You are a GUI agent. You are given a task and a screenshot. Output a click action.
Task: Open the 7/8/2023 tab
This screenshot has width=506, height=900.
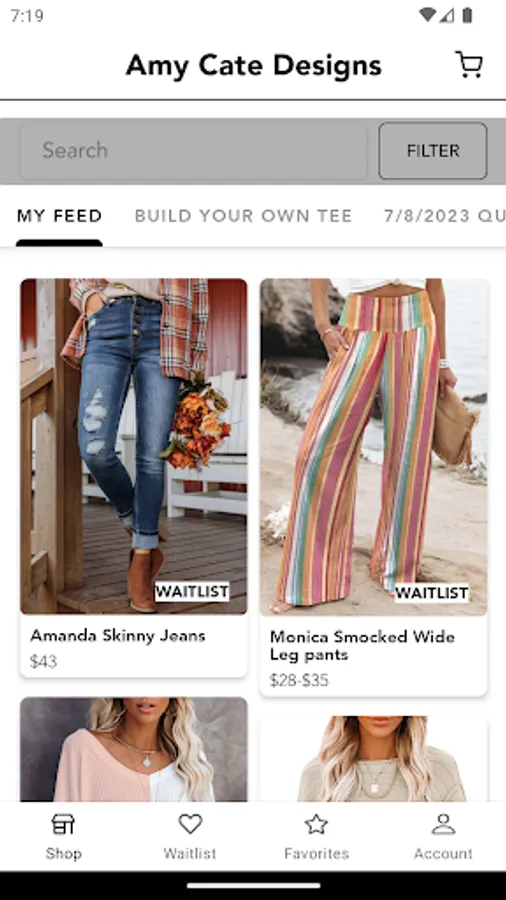click(445, 216)
